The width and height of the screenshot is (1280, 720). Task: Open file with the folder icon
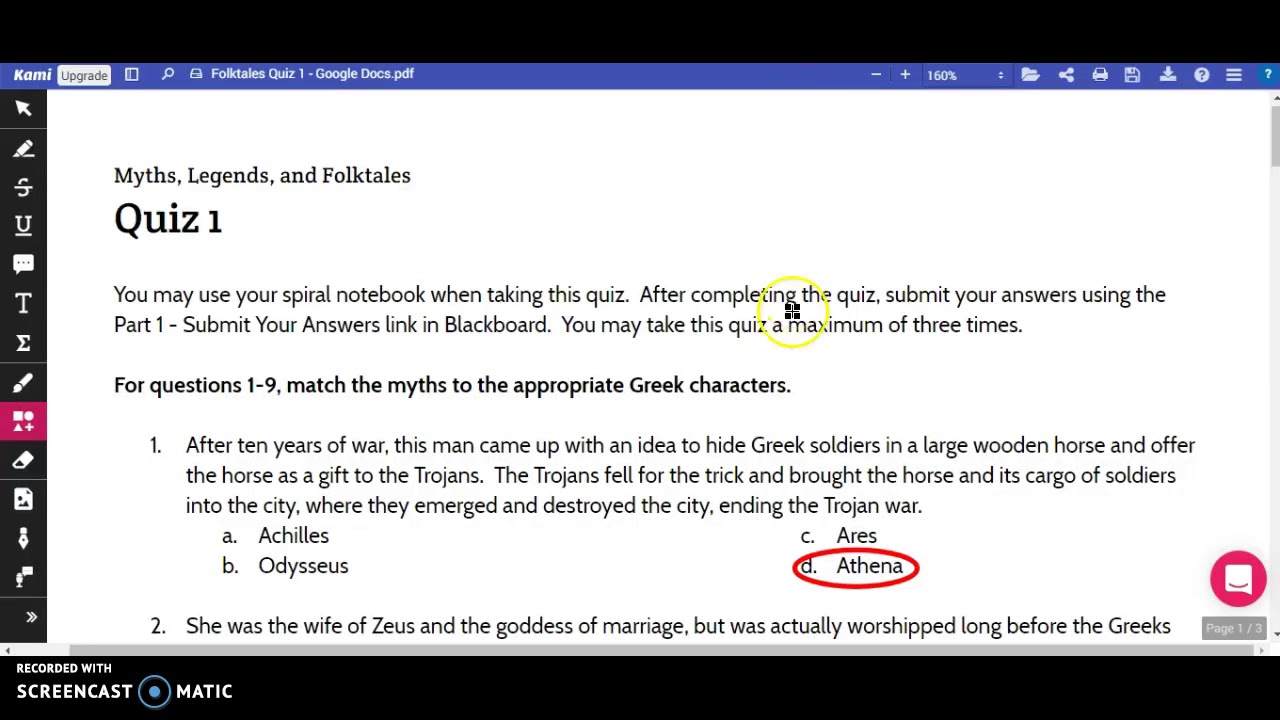(1030, 75)
